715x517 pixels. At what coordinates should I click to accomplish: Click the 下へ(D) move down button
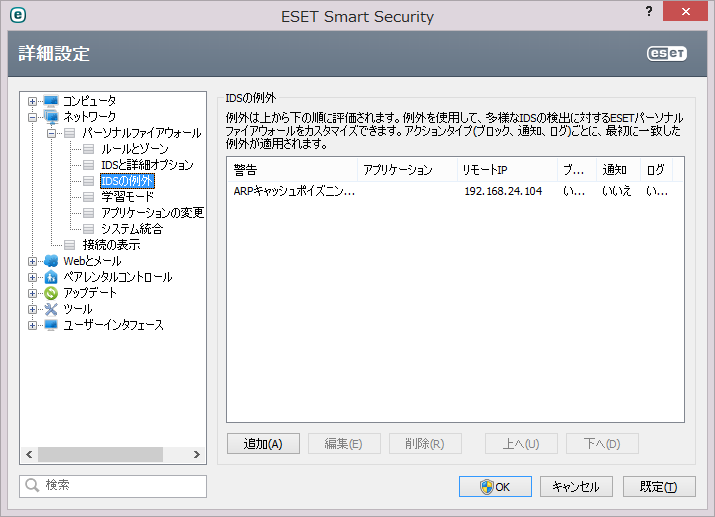(x=602, y=444)
